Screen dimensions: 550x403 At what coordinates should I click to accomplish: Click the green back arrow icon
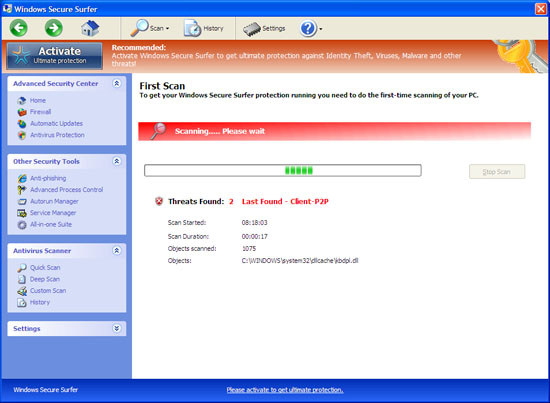pos(19,28)
